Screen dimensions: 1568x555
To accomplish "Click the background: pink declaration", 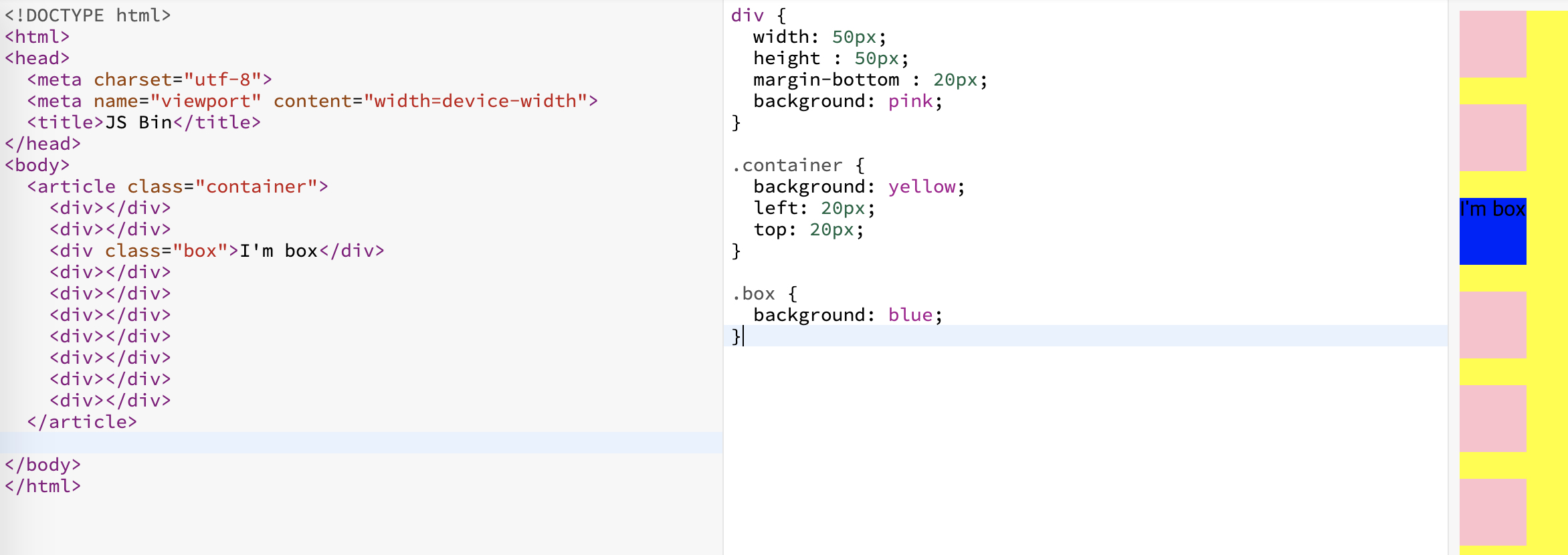I will click(x=848, y=101).
